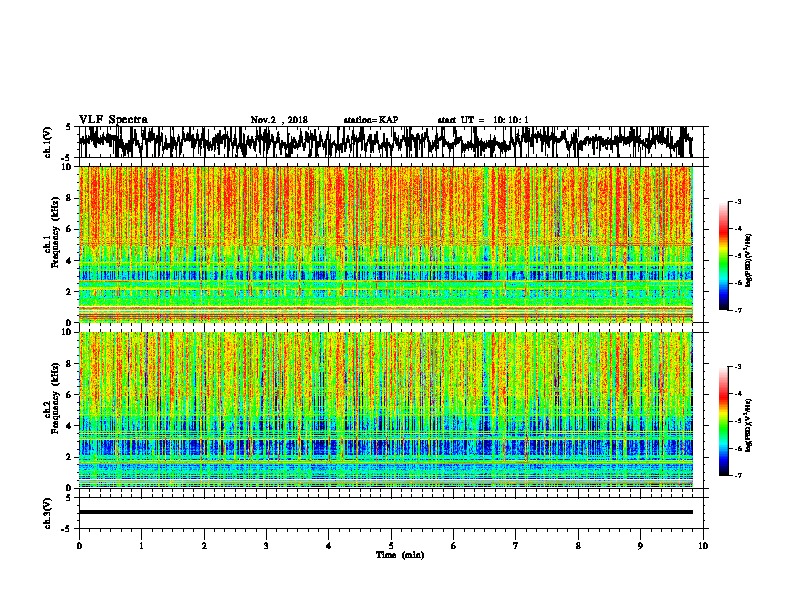Click time axis tick label "2"

pyautogui.click(x=204, y=546)
